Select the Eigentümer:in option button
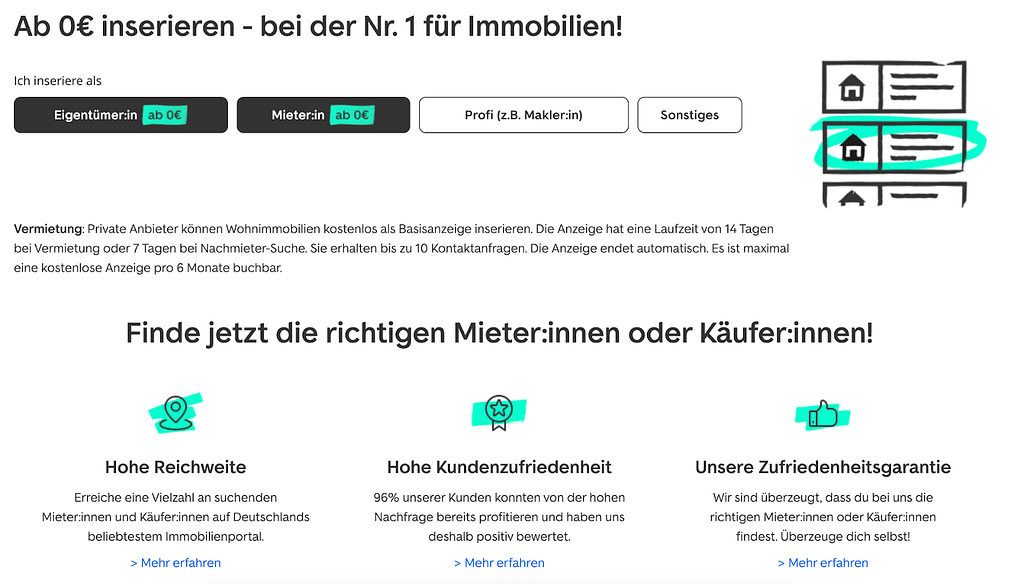1024x584 pixels. click(x=121, y=115)
